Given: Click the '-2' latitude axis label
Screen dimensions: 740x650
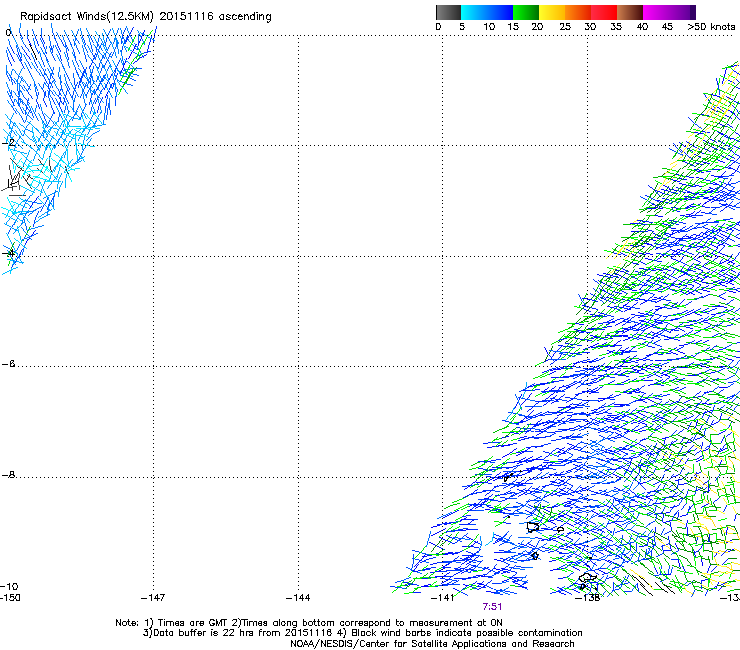Looking at the screenshot, I should 8,143.
